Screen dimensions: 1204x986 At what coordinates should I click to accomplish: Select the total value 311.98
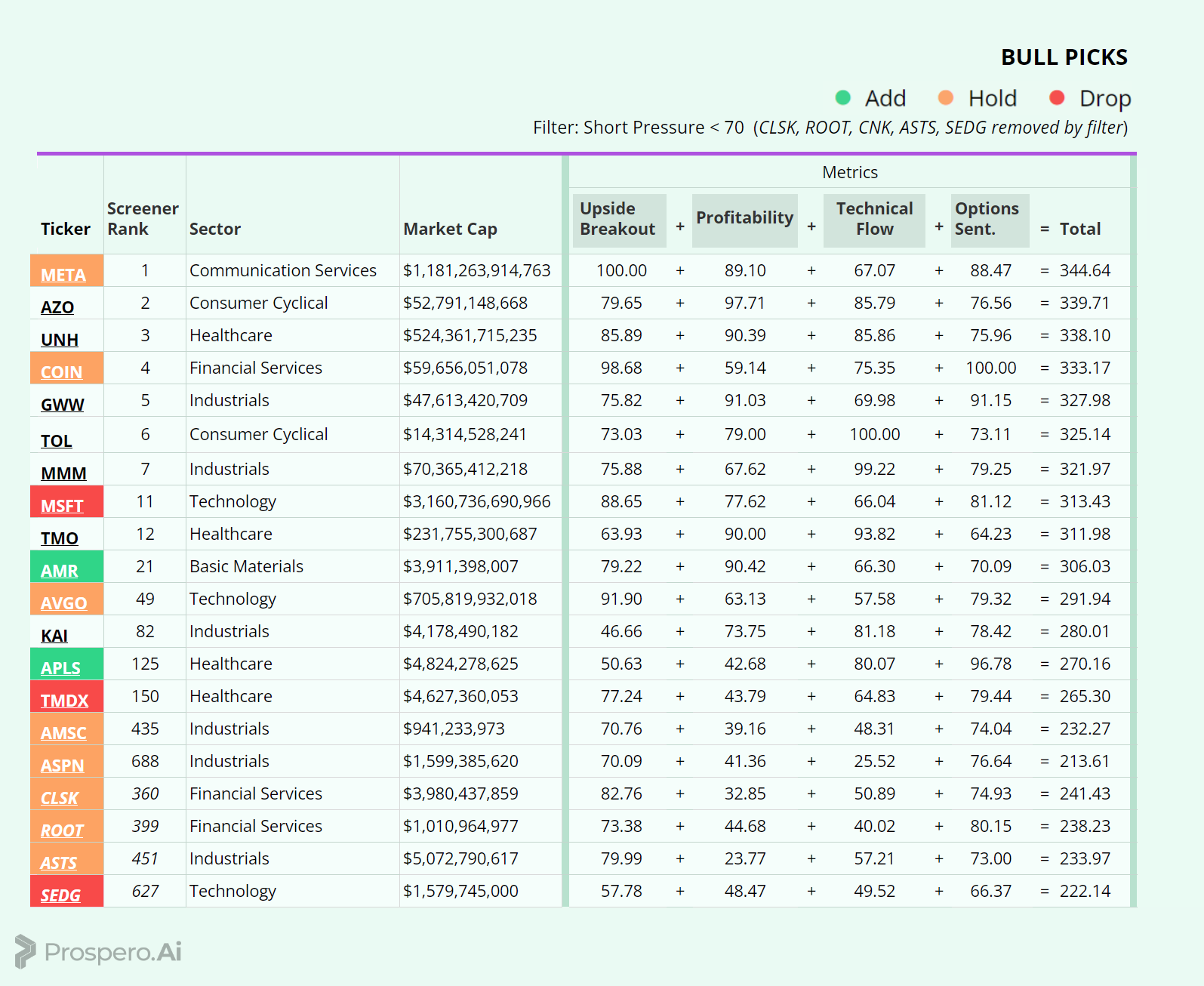(x=1085, y=534)
